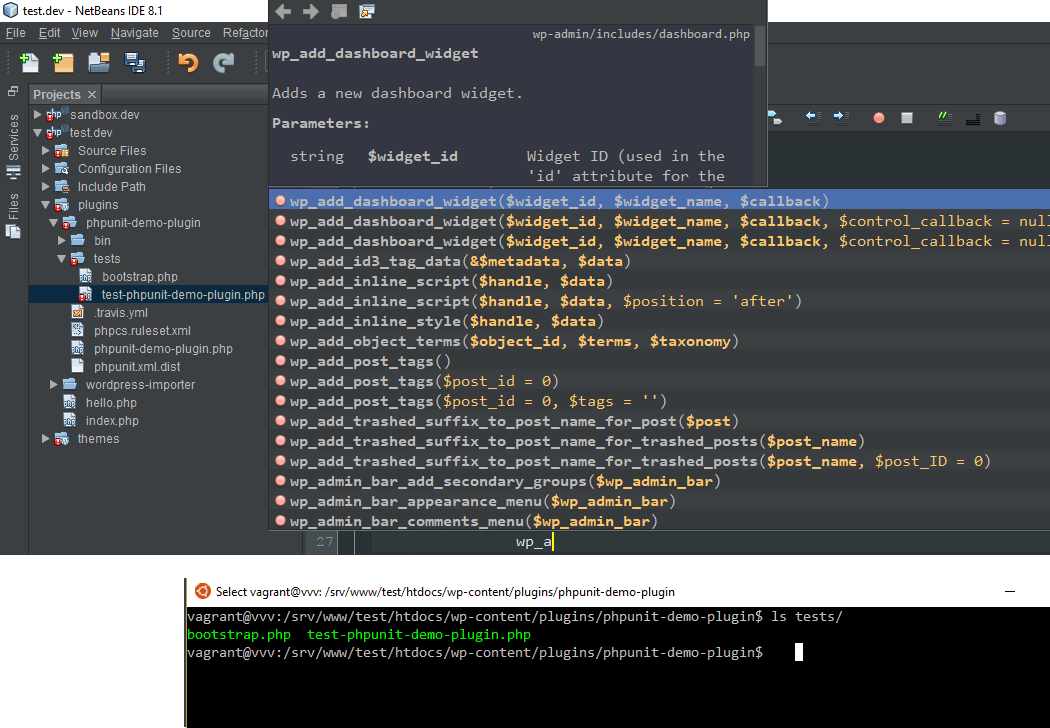This screenshot has width=1050, height=728.
Task: Start macro recording with red circle
Action: tap(879, 118)
